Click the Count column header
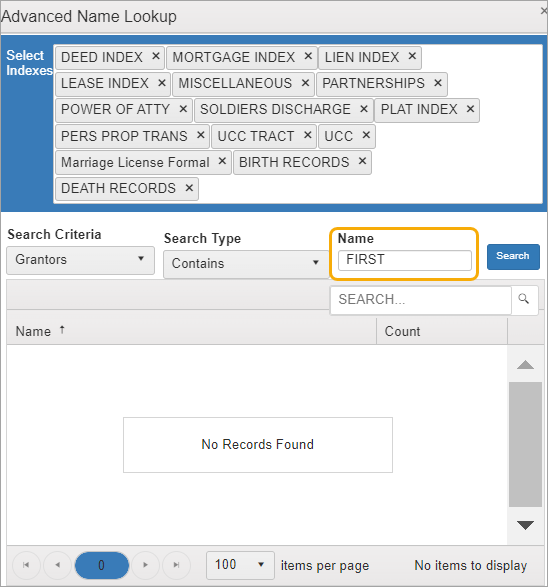 tap(402, 331)
